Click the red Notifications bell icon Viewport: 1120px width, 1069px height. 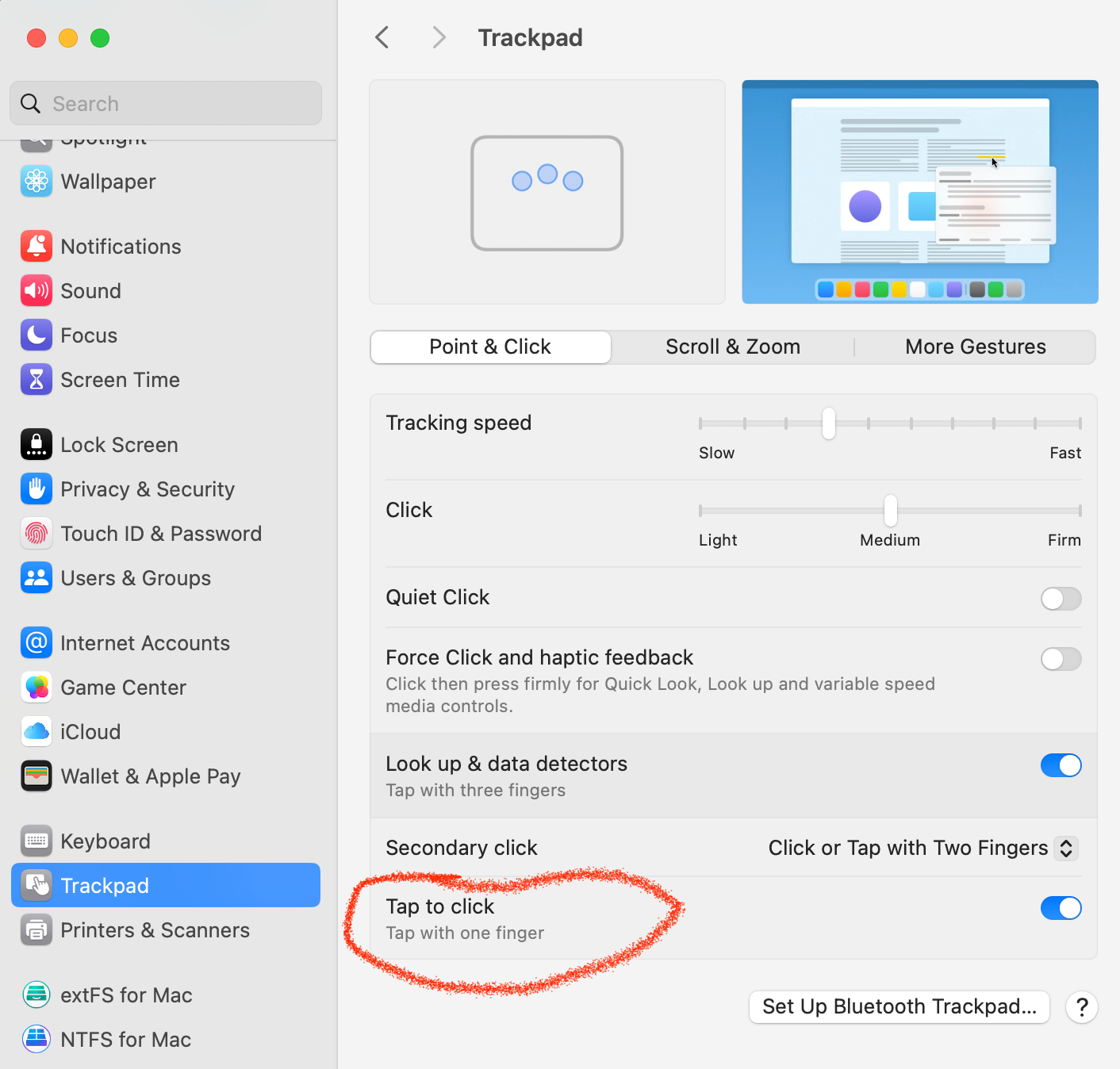coord(36,247)
